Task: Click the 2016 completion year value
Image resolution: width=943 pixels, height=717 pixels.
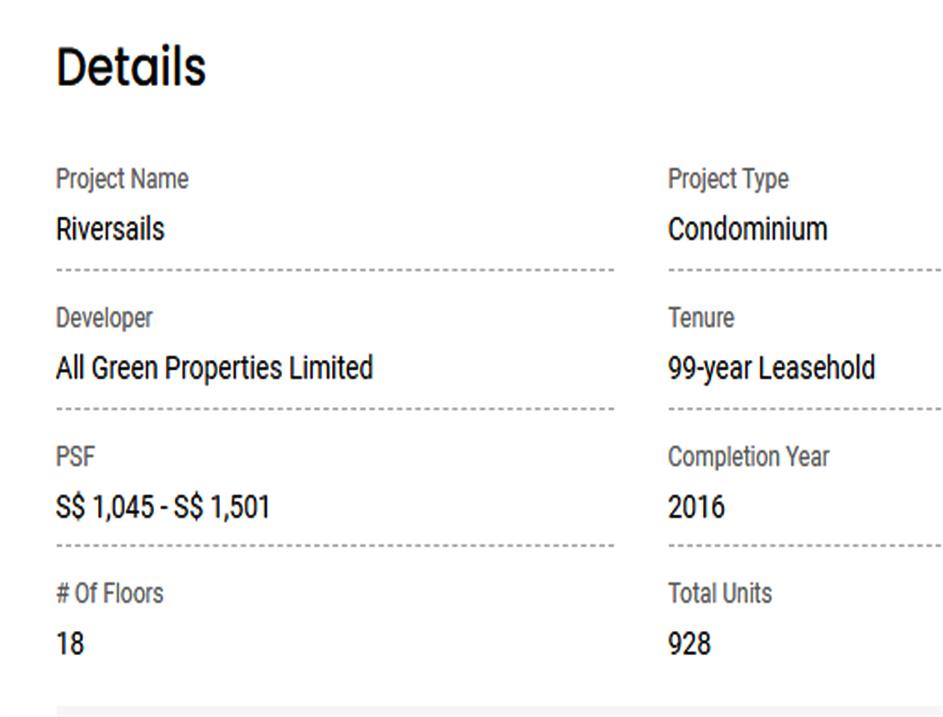Action: coord(696,507)
